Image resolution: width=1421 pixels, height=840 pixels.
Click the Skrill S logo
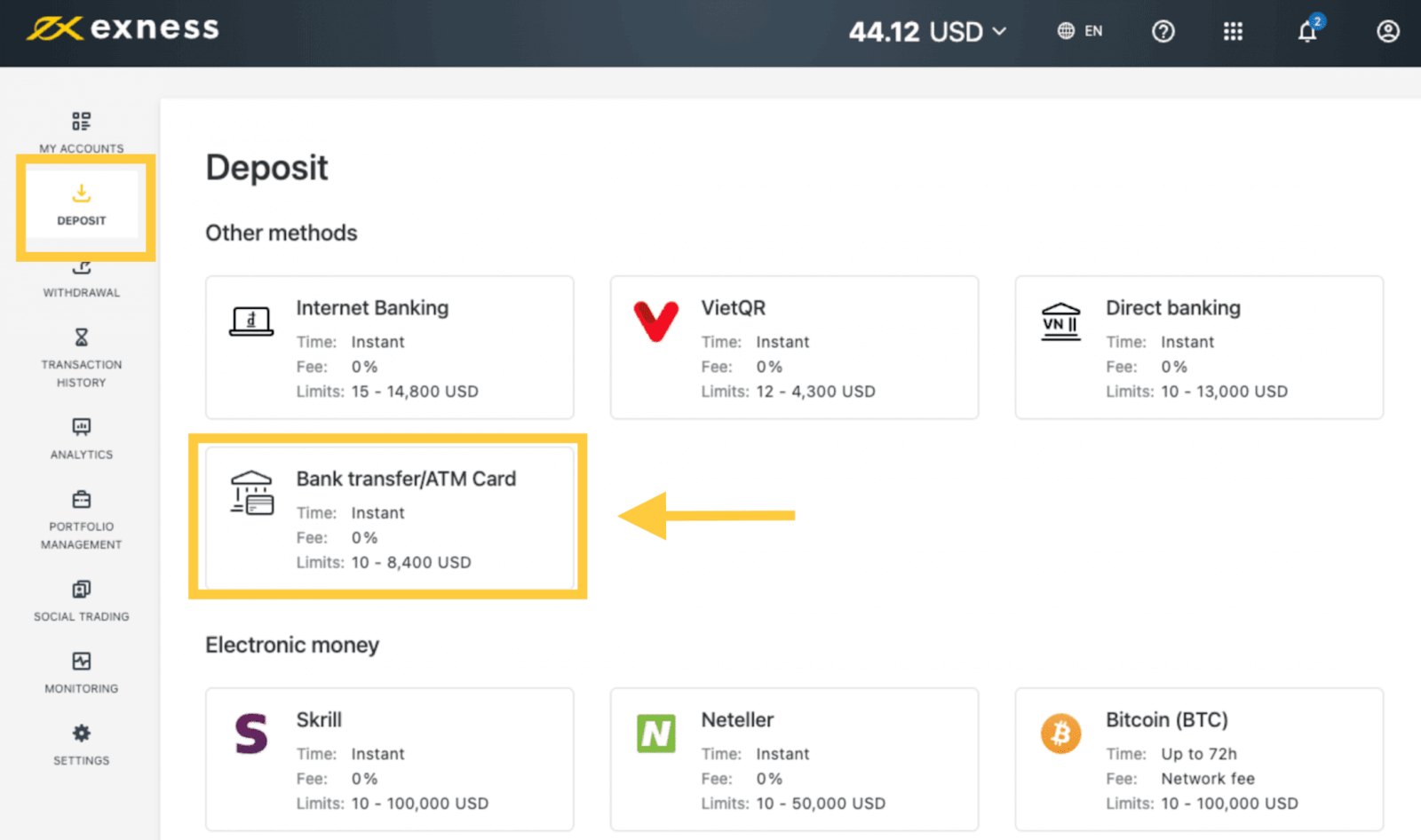tap(251, 733)
